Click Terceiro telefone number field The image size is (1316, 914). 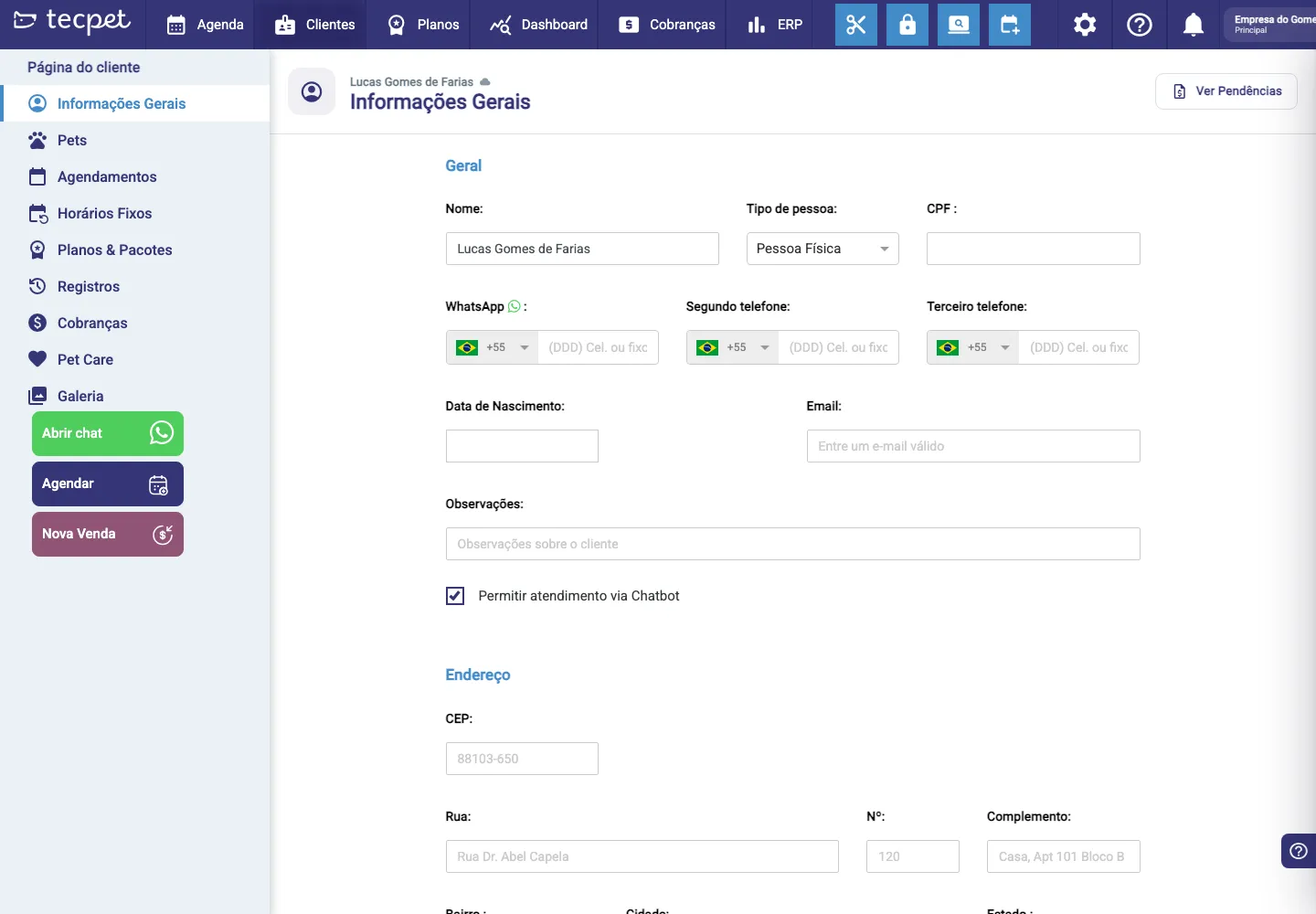point(1078,347)
